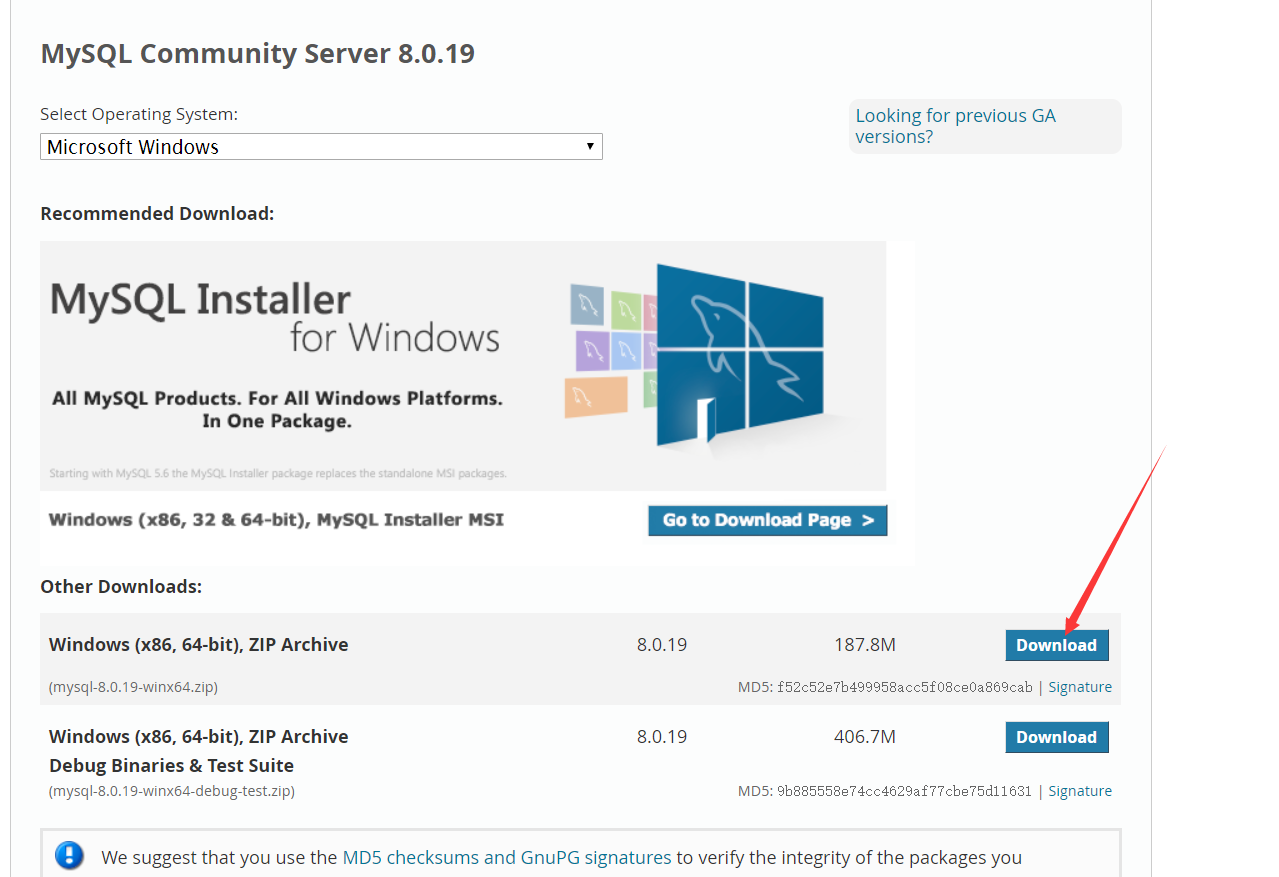The width and height of the screenshot is (1279, 877).
Task: Click the 'MySQL Community Server 8.0.19' heading
Action: [x=257, y=53]
